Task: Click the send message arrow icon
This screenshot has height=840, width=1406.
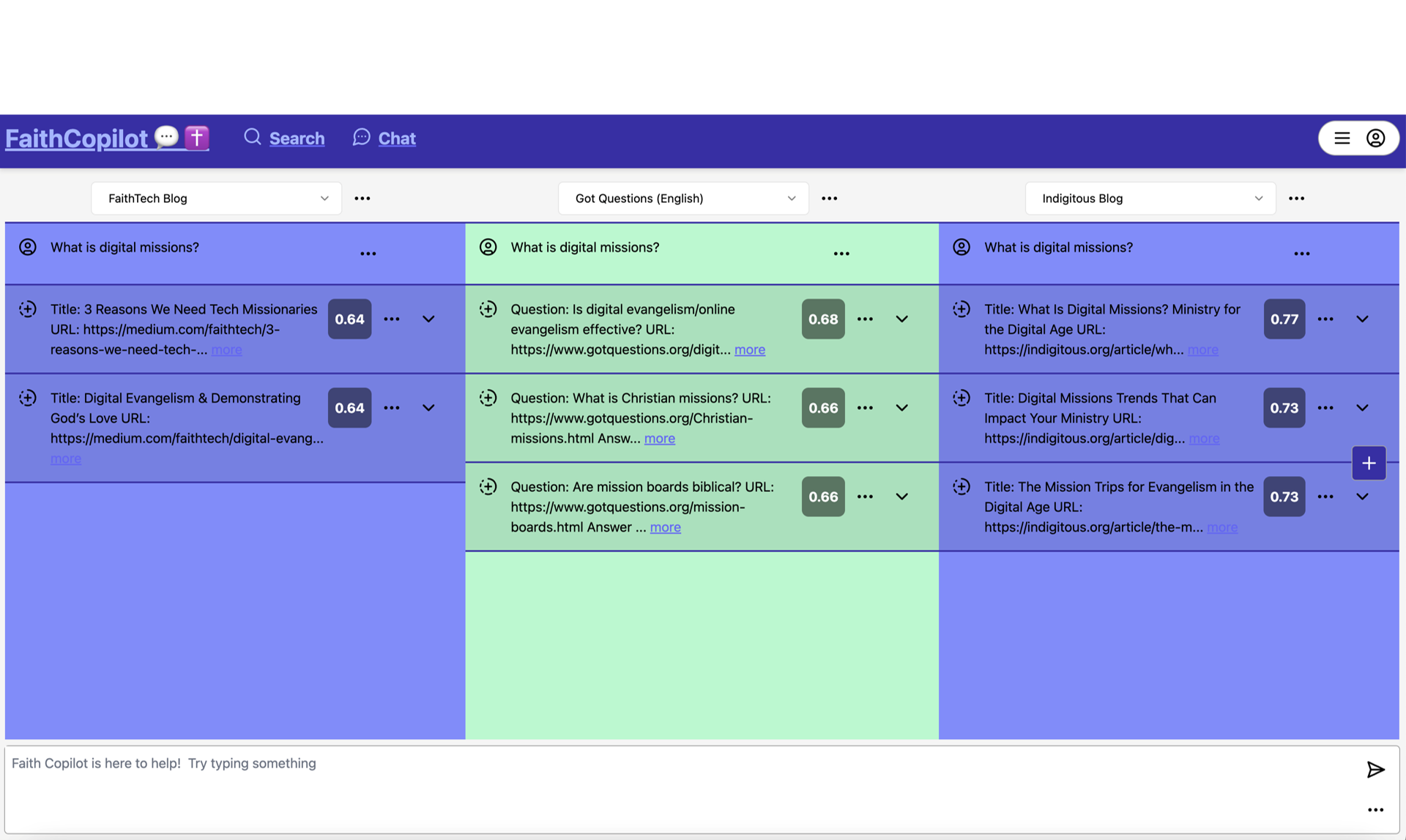Action: coord(1375,769)
